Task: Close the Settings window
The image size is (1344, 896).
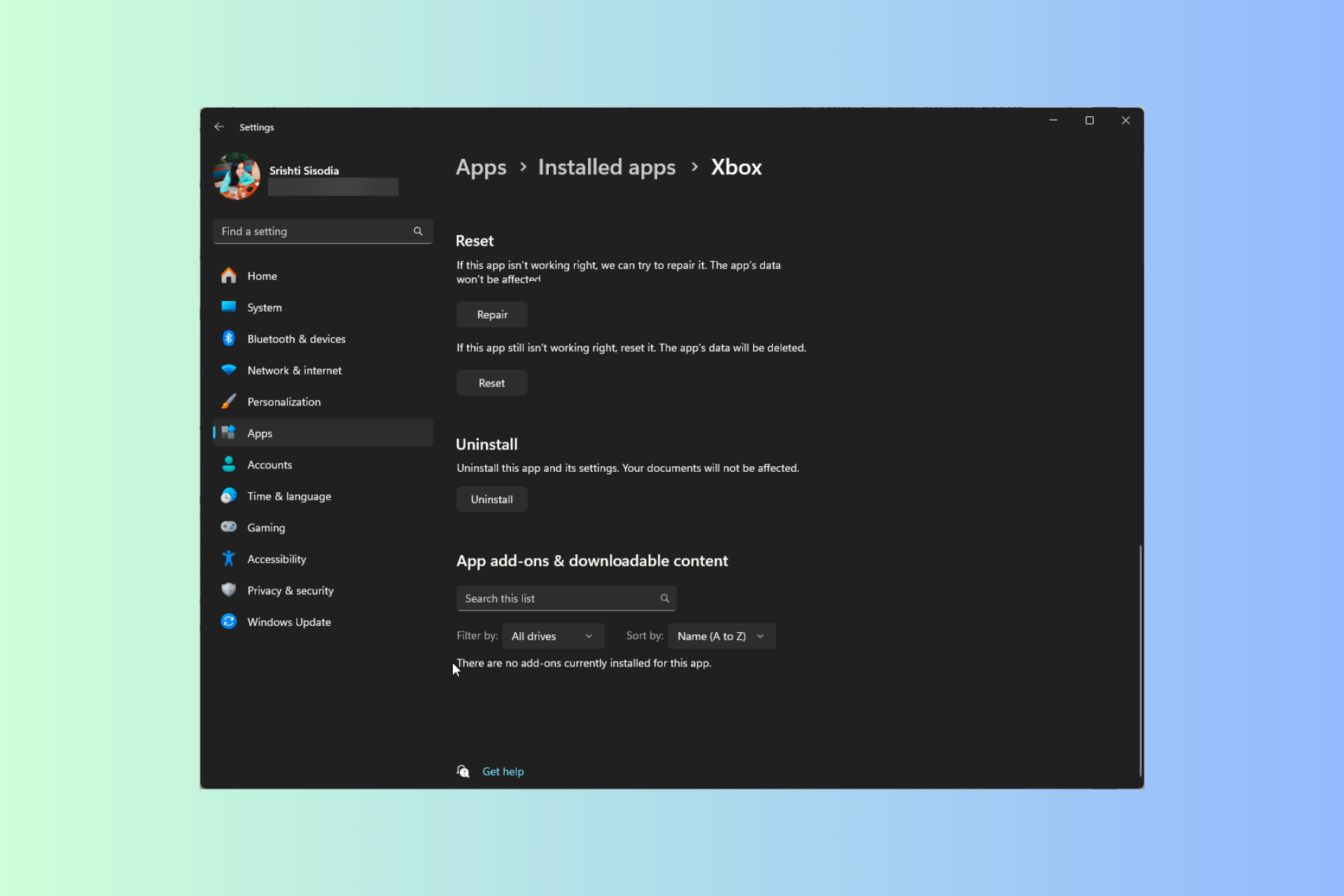Action: [1126, 120]
